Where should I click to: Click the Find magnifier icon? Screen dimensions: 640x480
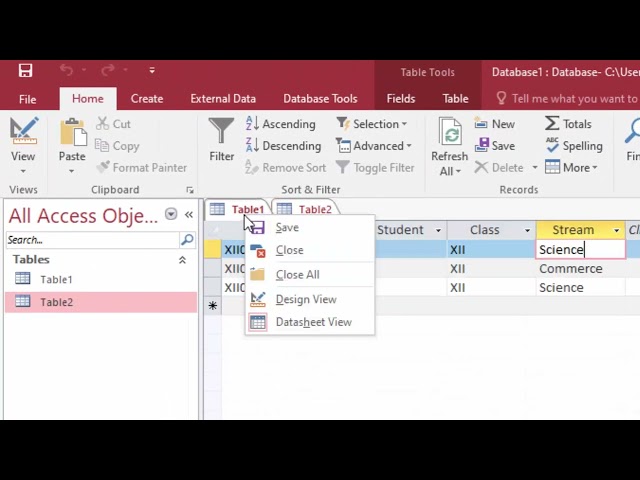[633, 131]
